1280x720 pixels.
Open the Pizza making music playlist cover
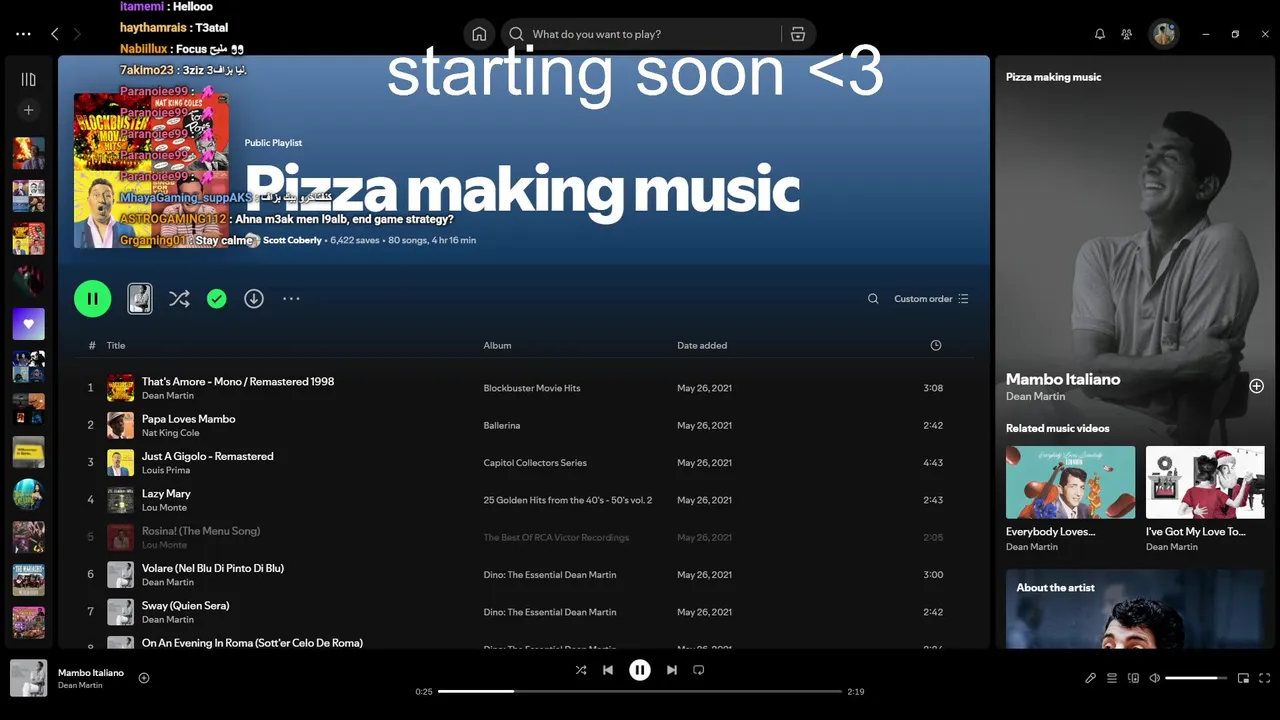click(x=151, y=171)
